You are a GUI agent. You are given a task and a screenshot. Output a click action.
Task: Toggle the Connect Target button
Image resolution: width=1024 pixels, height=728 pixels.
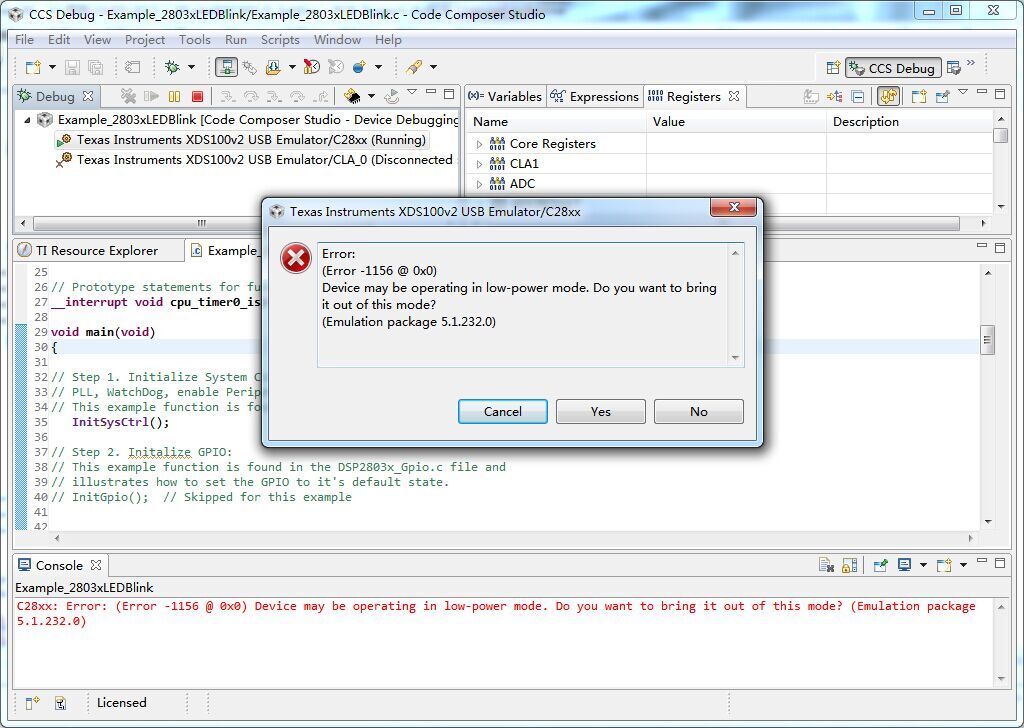(x=226, y=67)
